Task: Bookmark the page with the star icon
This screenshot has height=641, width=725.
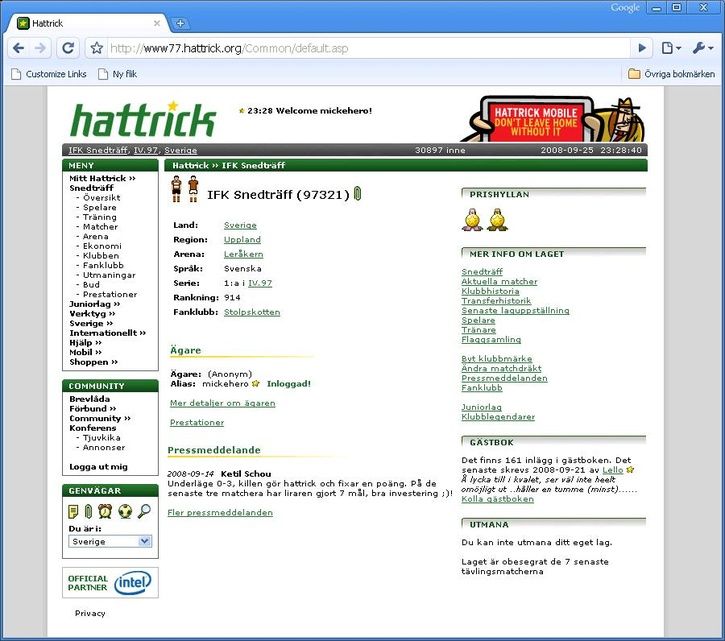Action: [x=96, y=48]
